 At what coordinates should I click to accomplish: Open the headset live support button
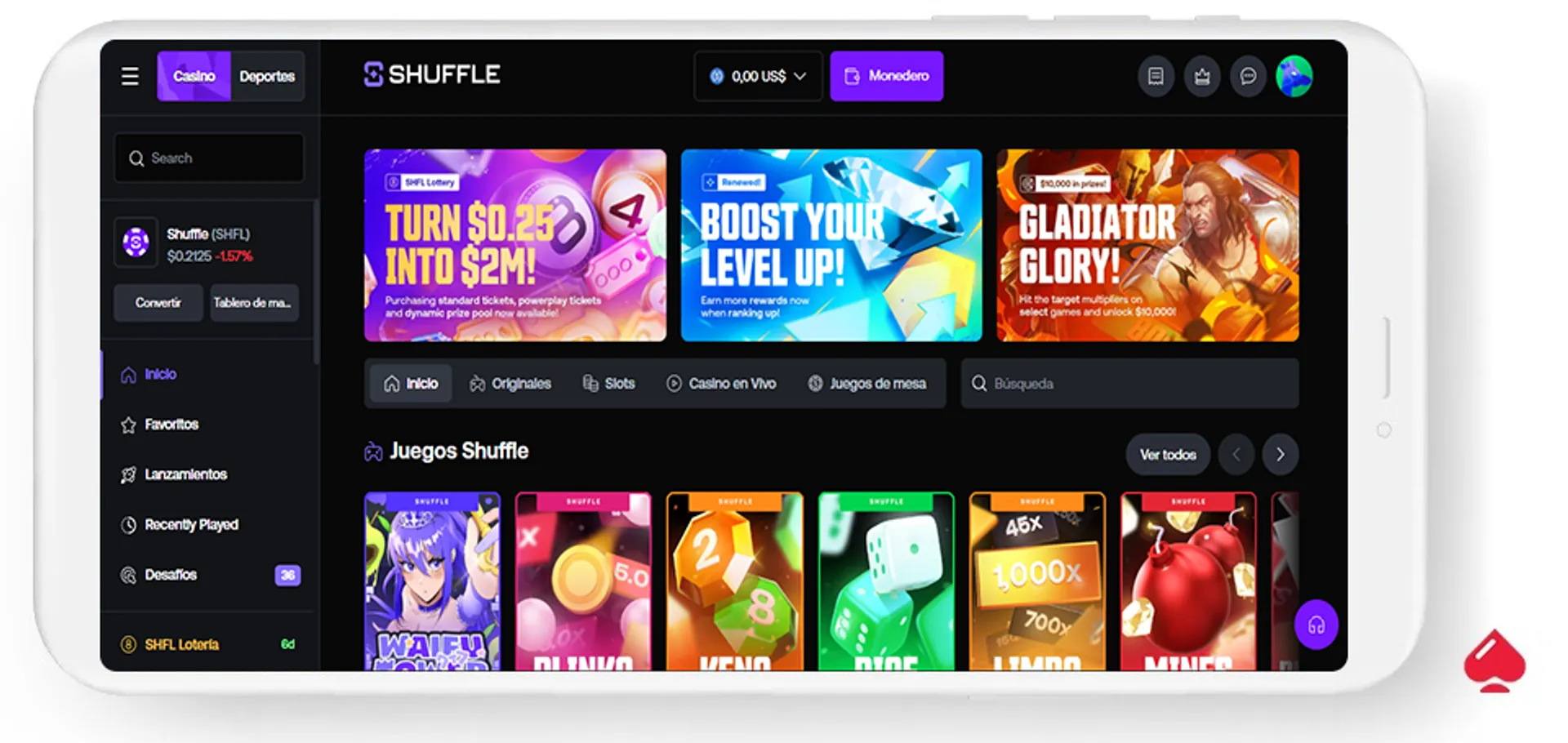[1316, 625]
